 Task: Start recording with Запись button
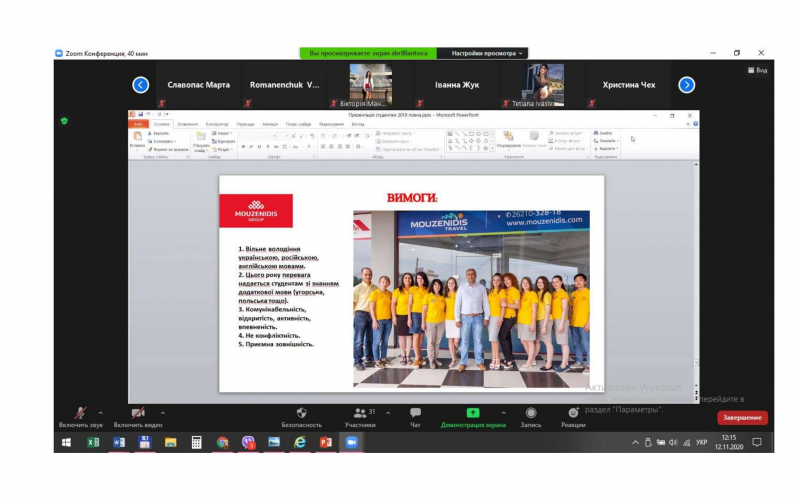(x=531, y=417)
